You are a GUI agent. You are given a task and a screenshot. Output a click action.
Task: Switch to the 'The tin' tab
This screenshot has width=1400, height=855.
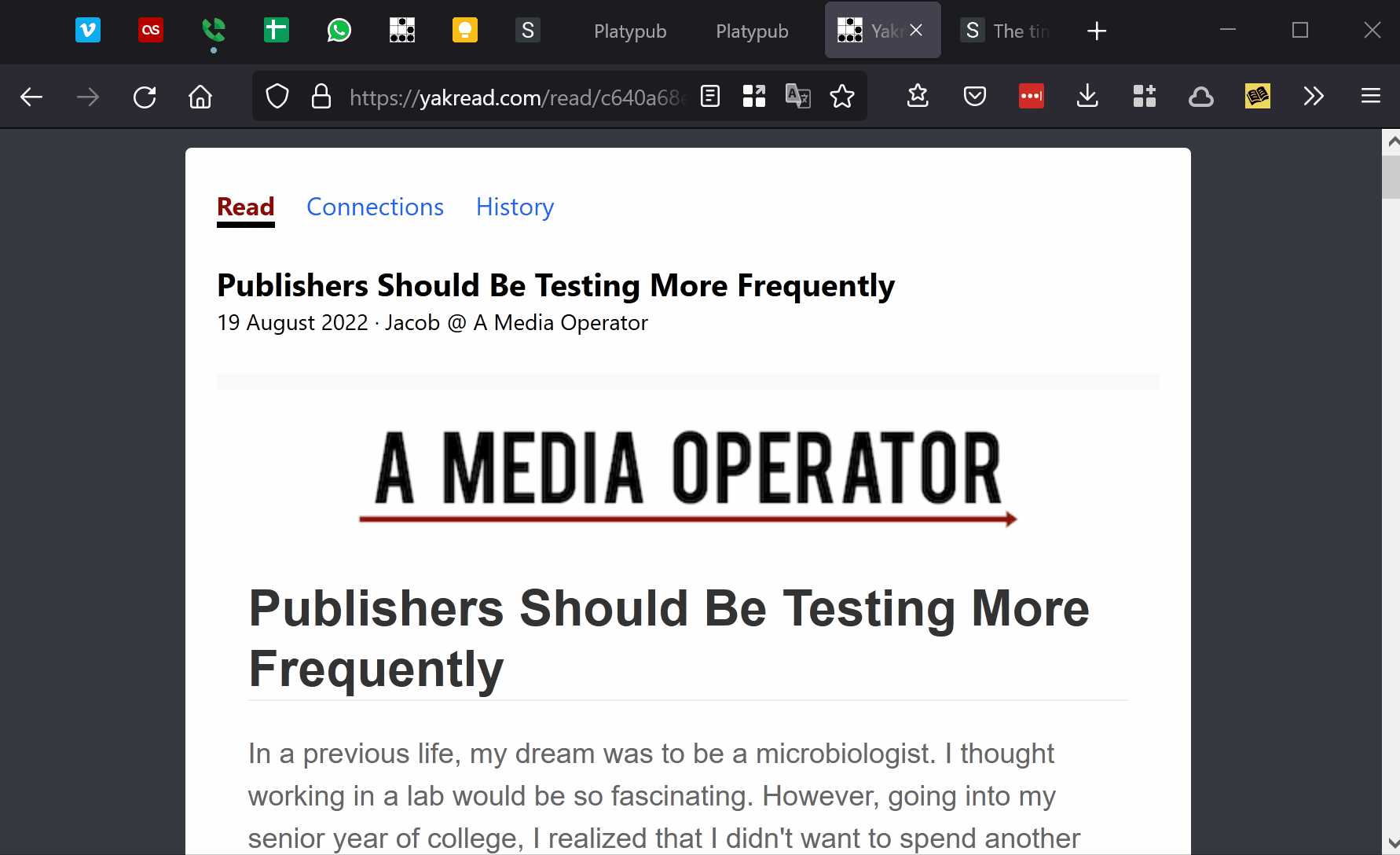[x=1007, y=31]
